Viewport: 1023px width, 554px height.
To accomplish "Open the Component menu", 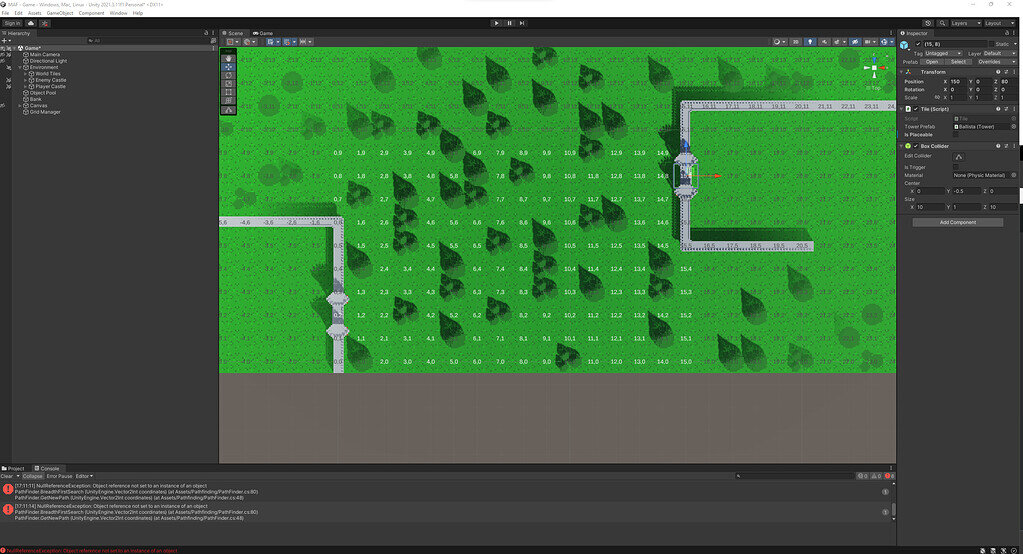I will click(91, 13).
